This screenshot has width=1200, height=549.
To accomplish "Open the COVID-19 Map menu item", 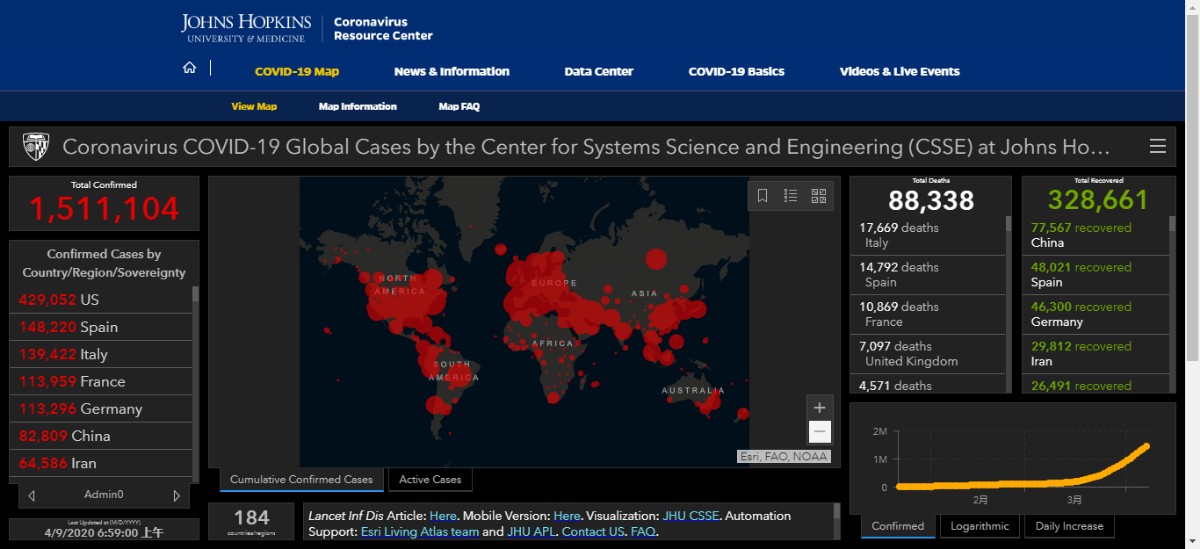I will [297, 72].
